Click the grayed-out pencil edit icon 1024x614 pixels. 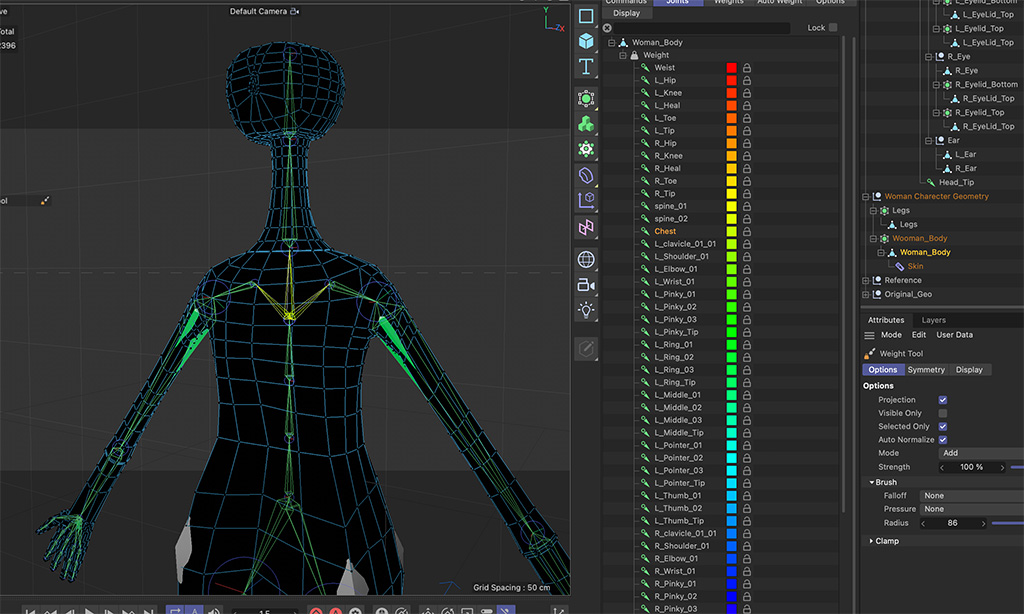click(x=586, y=348)
